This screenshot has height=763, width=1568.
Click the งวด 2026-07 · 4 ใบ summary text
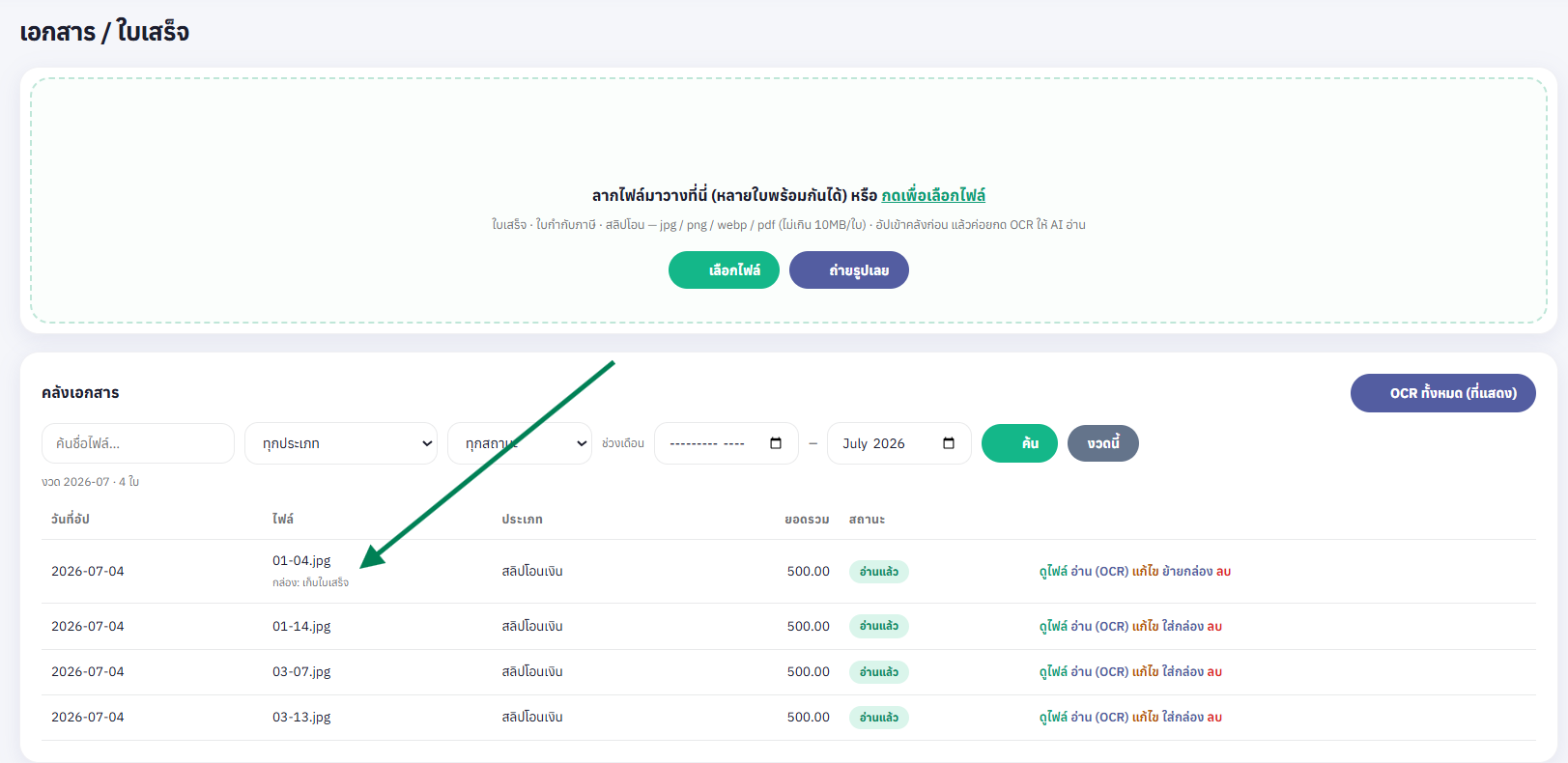click(x=90, y=481)
